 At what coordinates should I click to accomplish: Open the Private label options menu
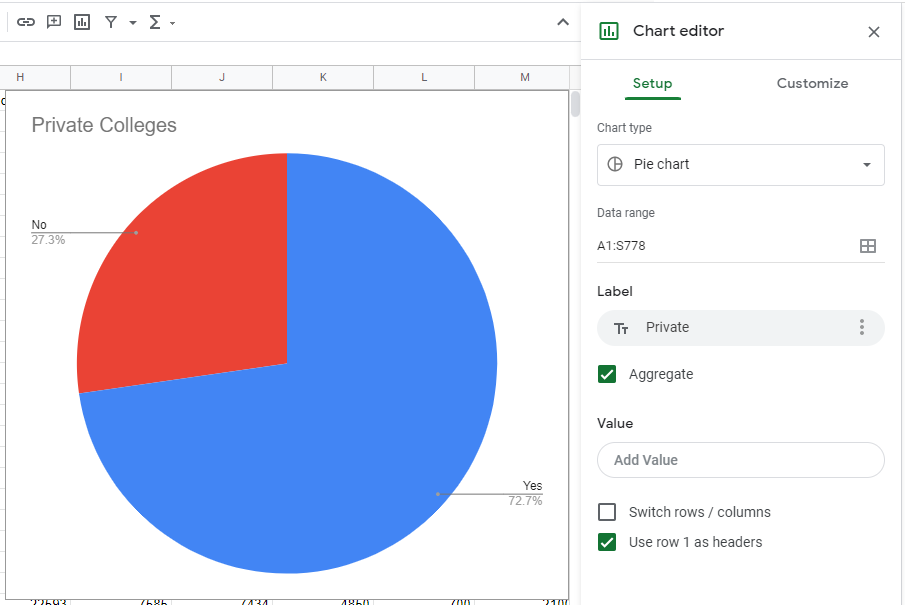(862, 328)
